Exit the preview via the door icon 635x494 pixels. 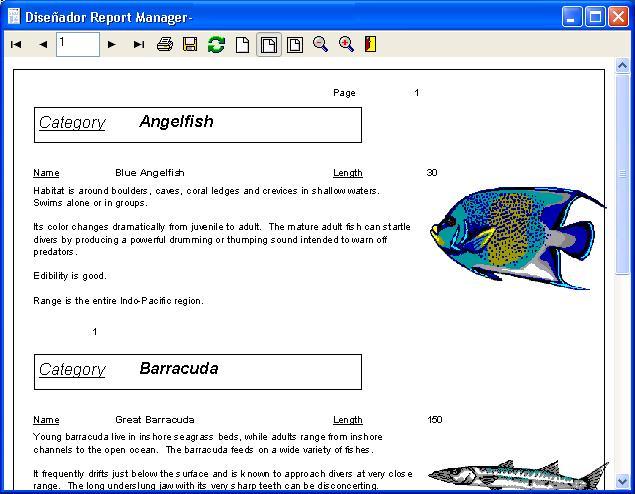[x=371, y=44]
